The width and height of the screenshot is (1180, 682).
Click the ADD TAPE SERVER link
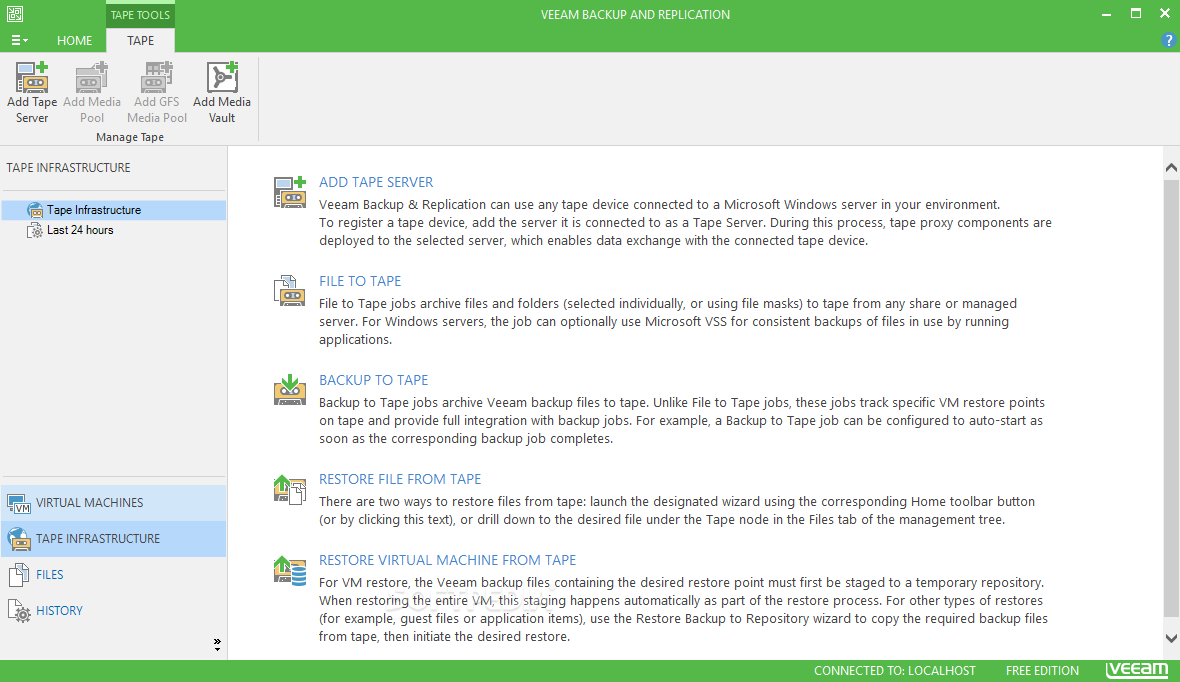[x=376, y=182]
